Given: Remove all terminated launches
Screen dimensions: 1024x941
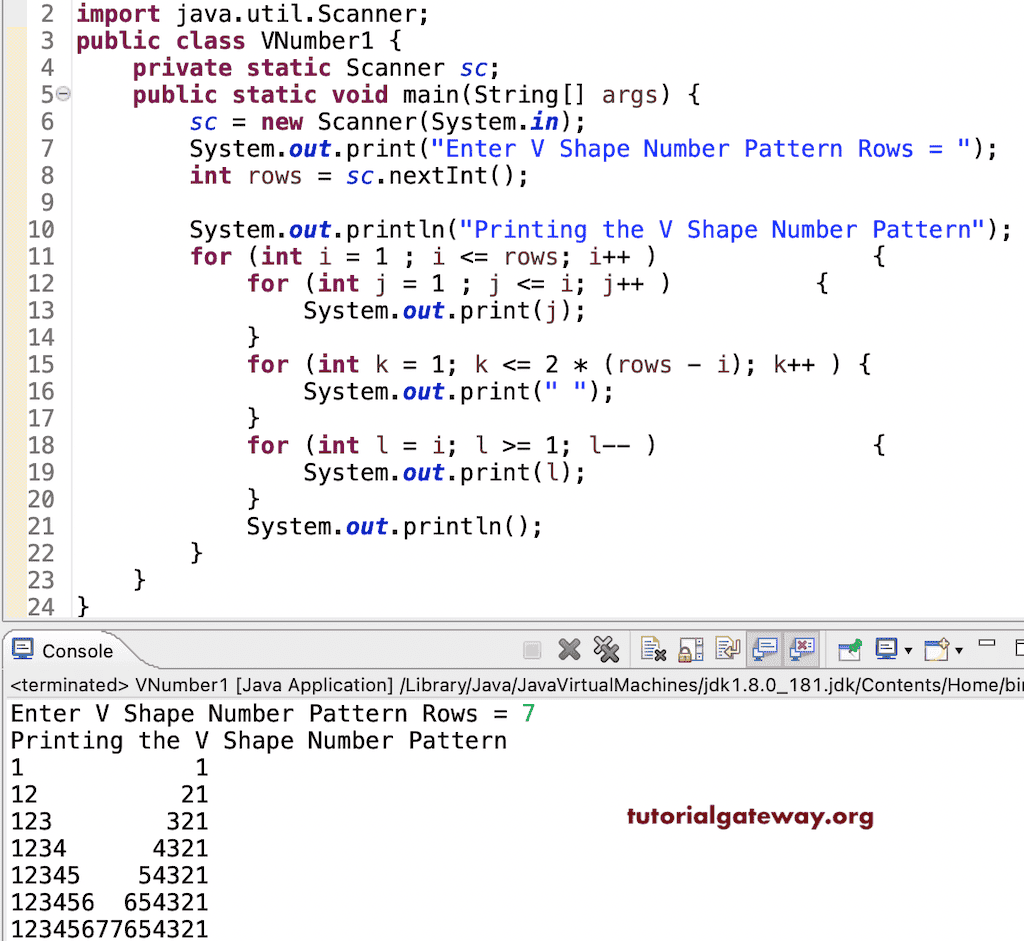Looking at the screenshot, I should [606, 648].
